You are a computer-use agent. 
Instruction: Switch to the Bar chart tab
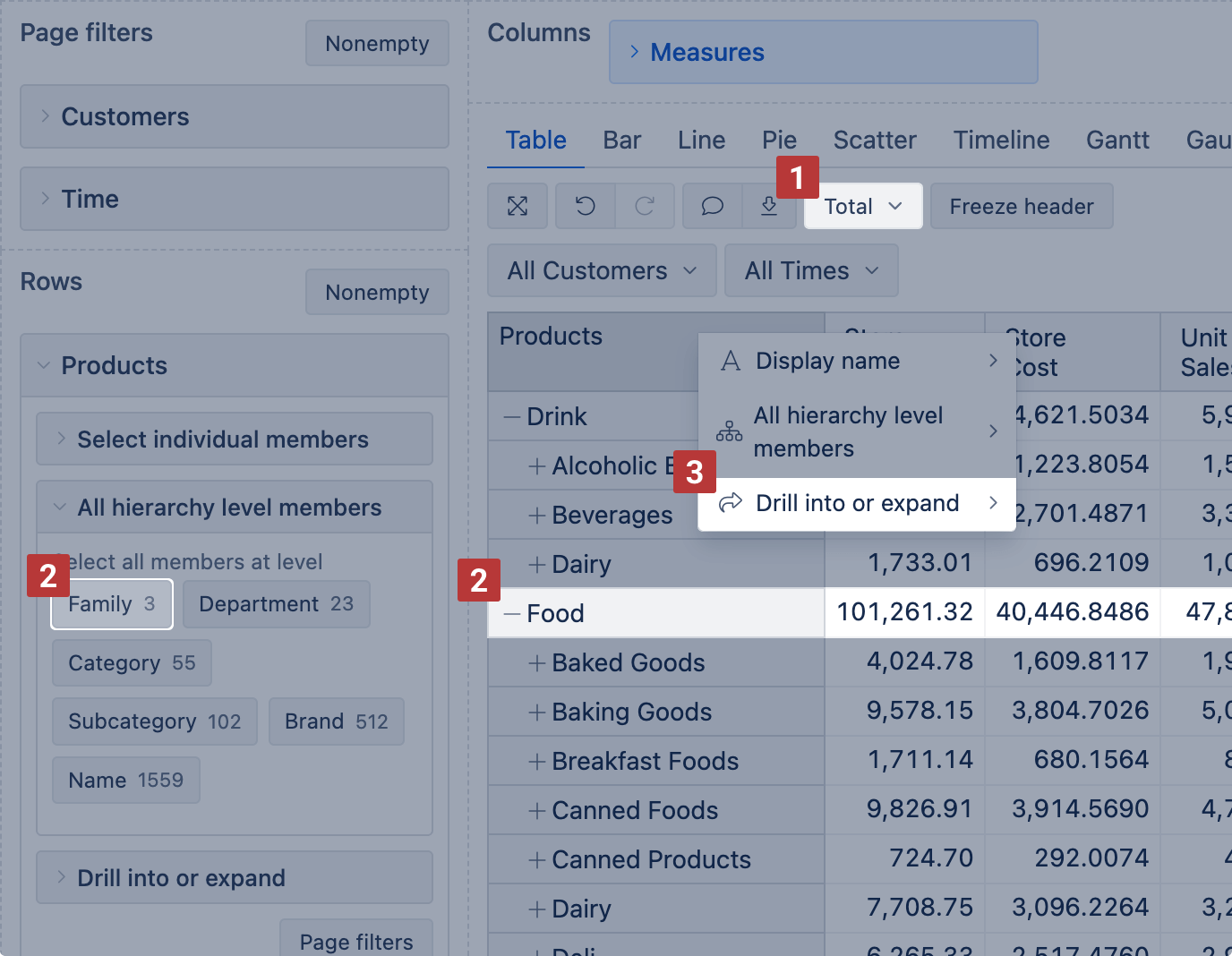[x=621, y=141]
